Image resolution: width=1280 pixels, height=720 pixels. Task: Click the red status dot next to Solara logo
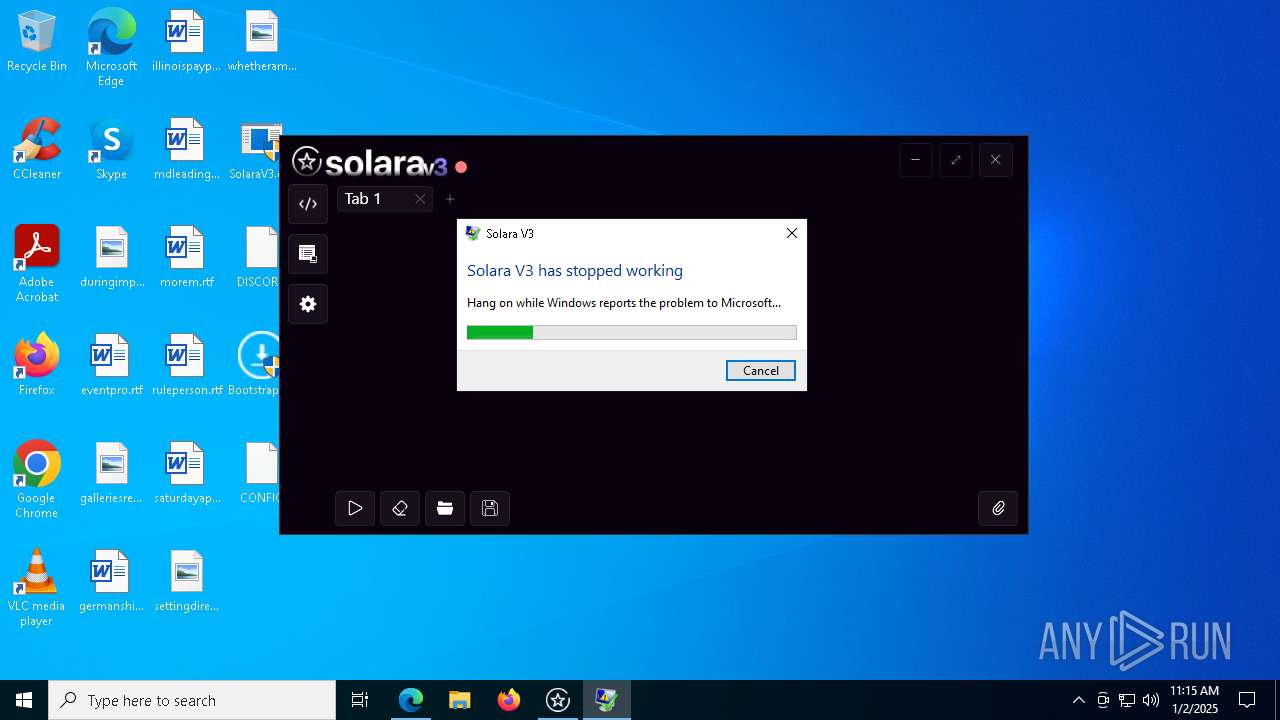pos(461,167)
